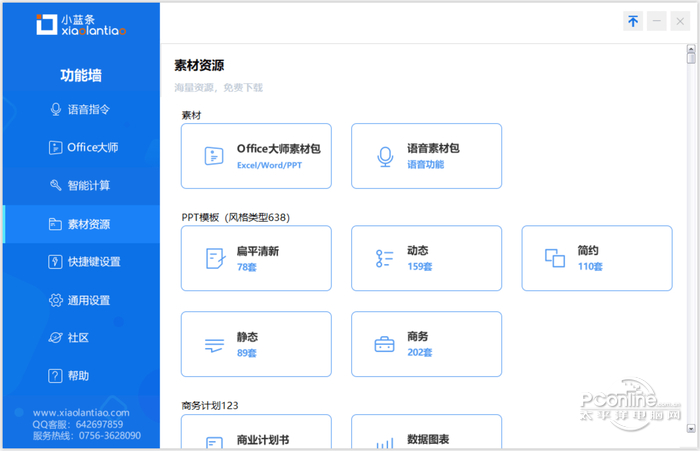Open the 商务 template card with 202套
700x451 pixels.
(426, 344)
